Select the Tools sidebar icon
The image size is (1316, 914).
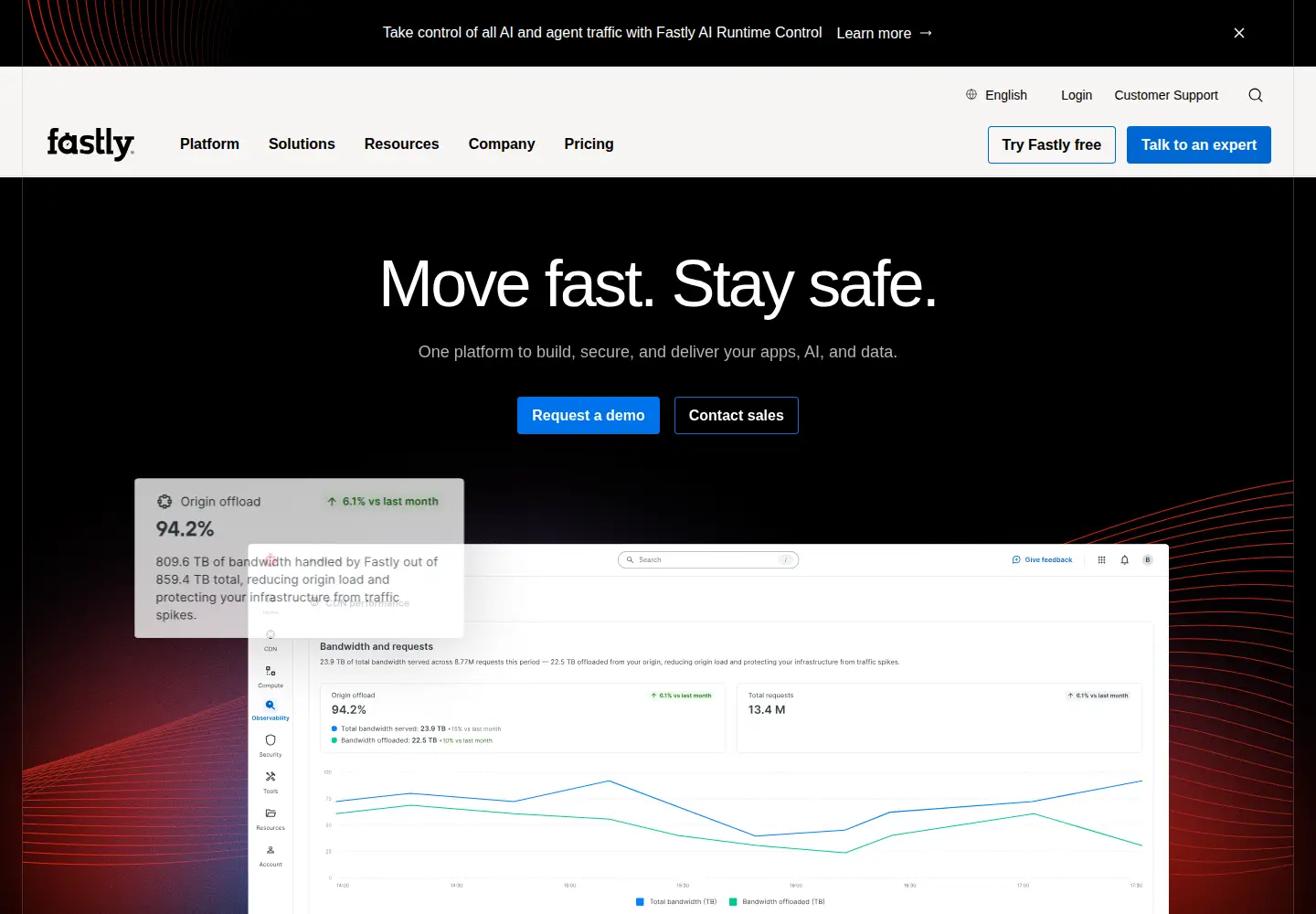271,777
